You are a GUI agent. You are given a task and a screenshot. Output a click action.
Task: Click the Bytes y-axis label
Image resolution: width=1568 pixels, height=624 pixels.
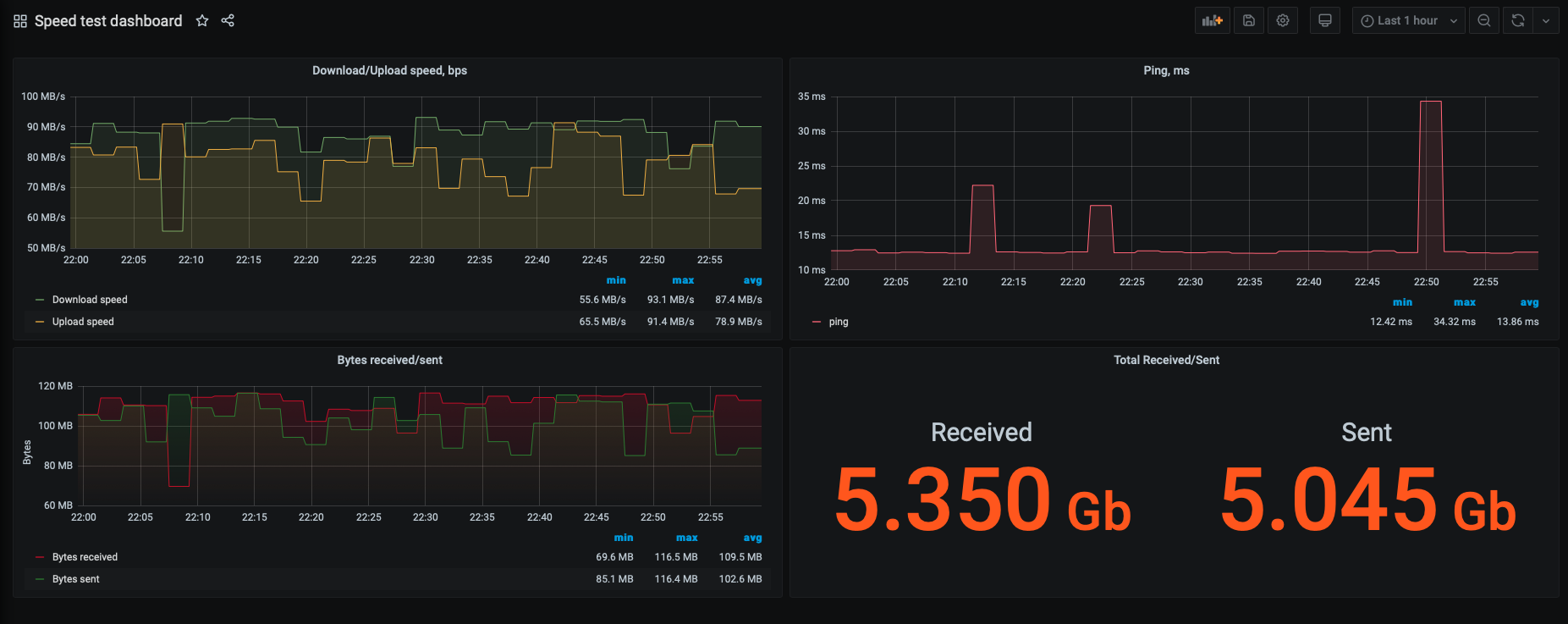(27, 452)
